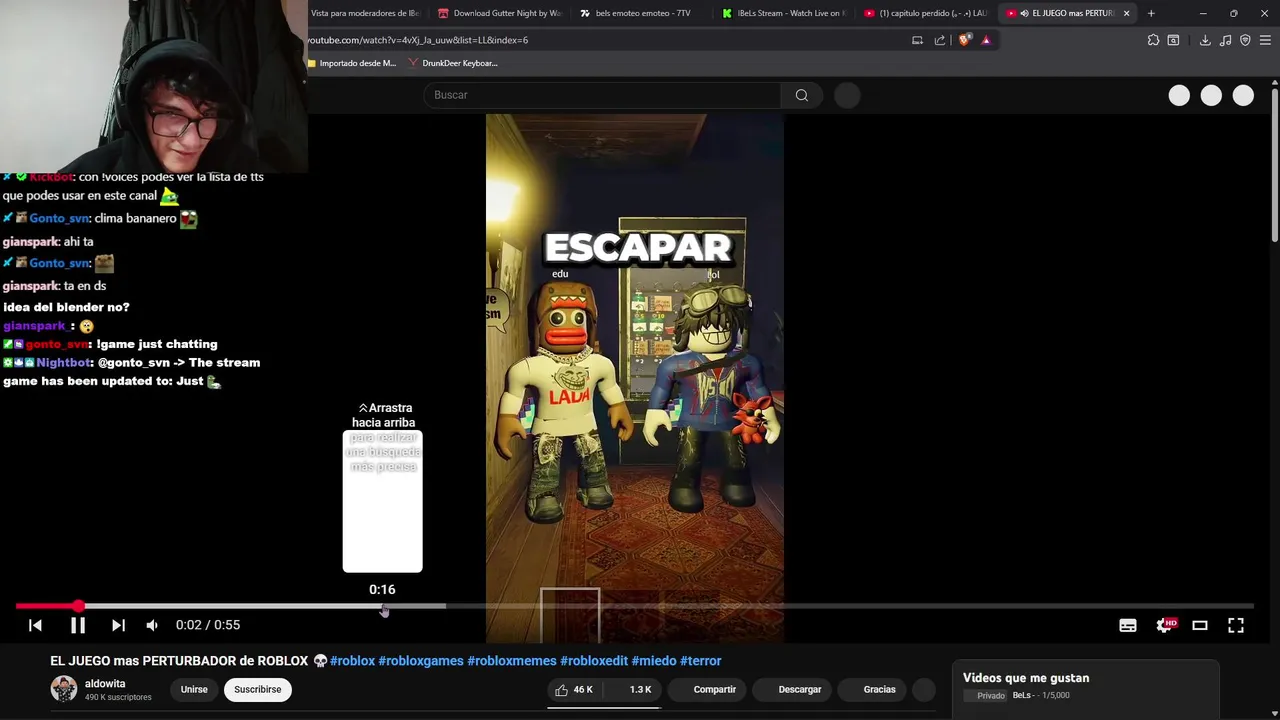Open the aldowita channel avatar

pos(64,689)
